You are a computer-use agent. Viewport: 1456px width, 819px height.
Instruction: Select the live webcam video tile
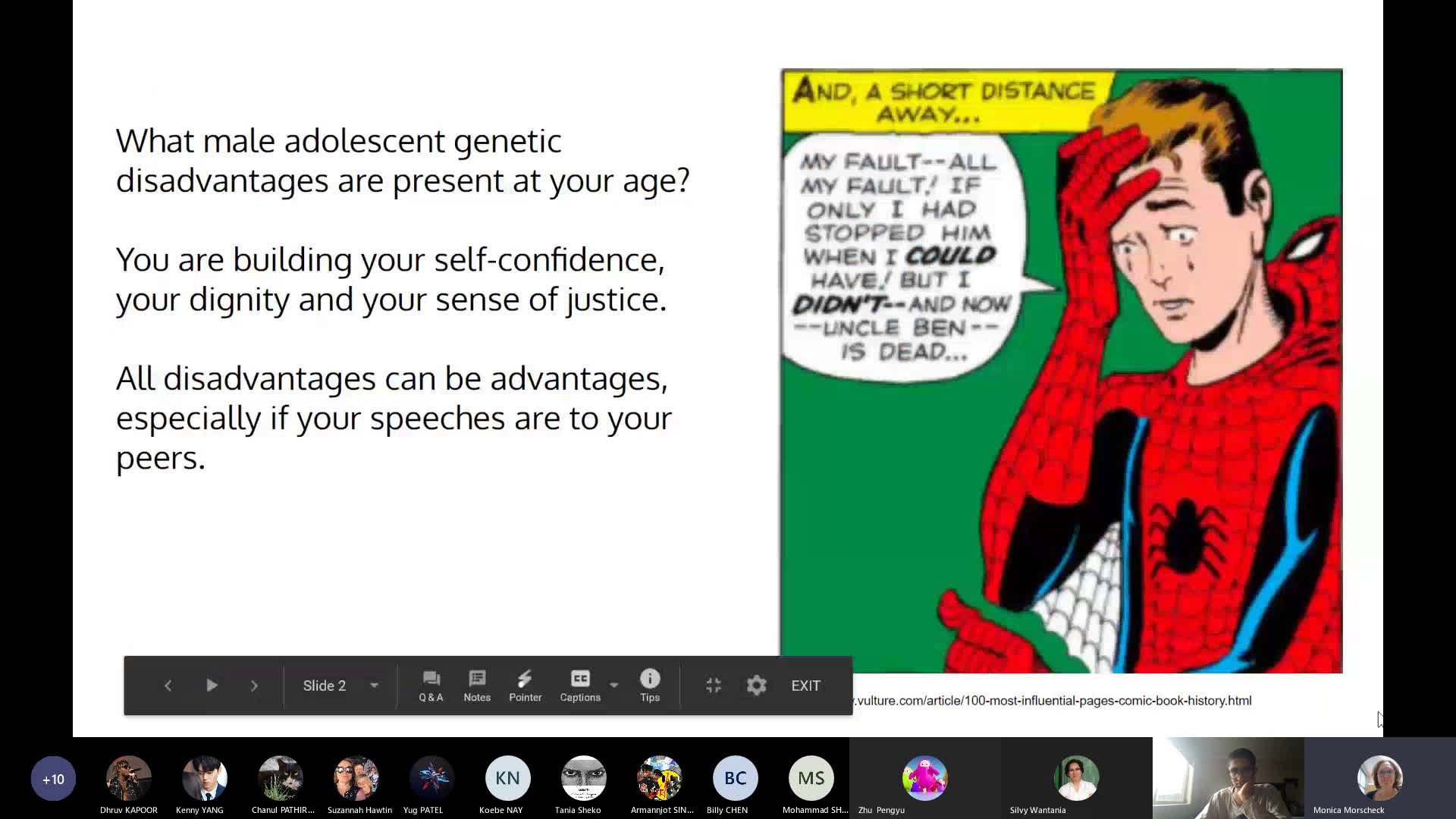[1228, 778]
